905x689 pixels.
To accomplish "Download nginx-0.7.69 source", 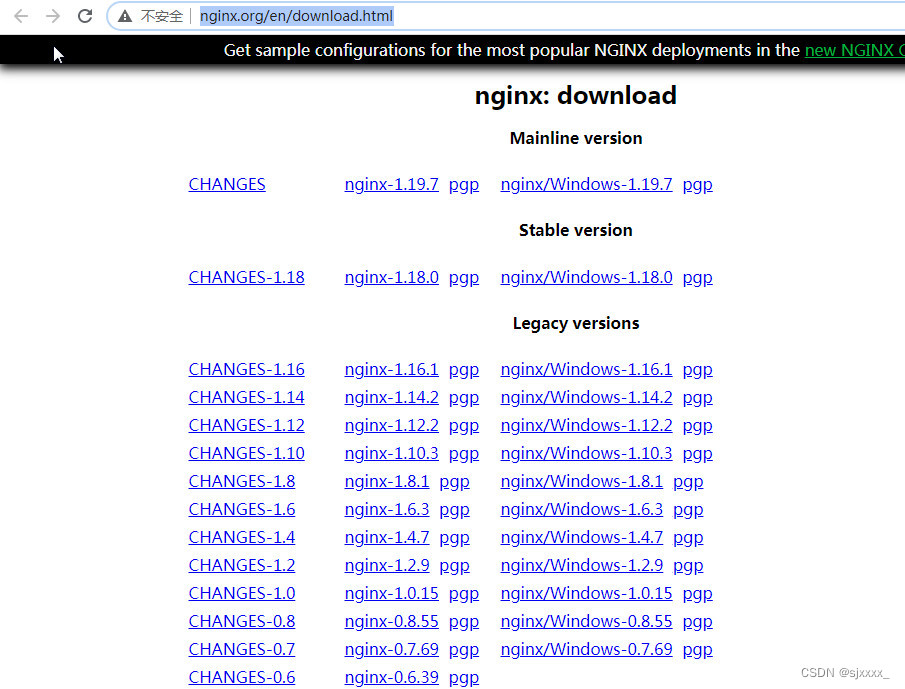I will tap(391, 649).
